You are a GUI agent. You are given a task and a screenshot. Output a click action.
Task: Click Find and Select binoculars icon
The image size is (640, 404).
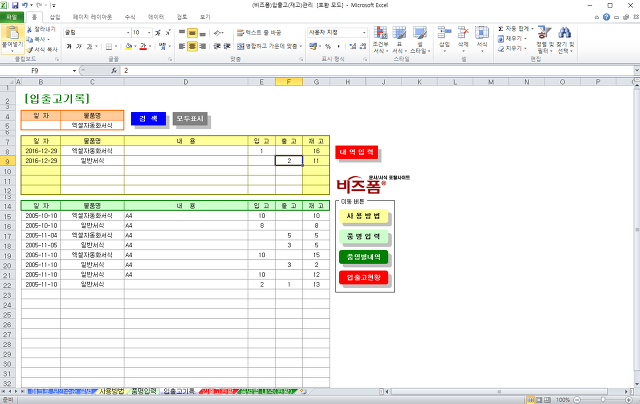point(564,33)
